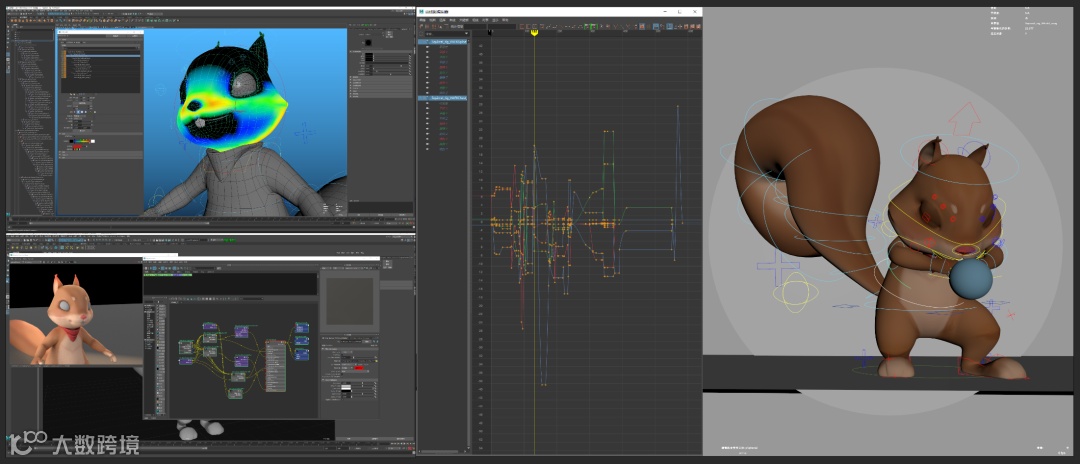Click the yellow current-time marker in Graph Editor
This screenshot has width=1080, height=464.
pyautogui.click(x=535, y=33)
